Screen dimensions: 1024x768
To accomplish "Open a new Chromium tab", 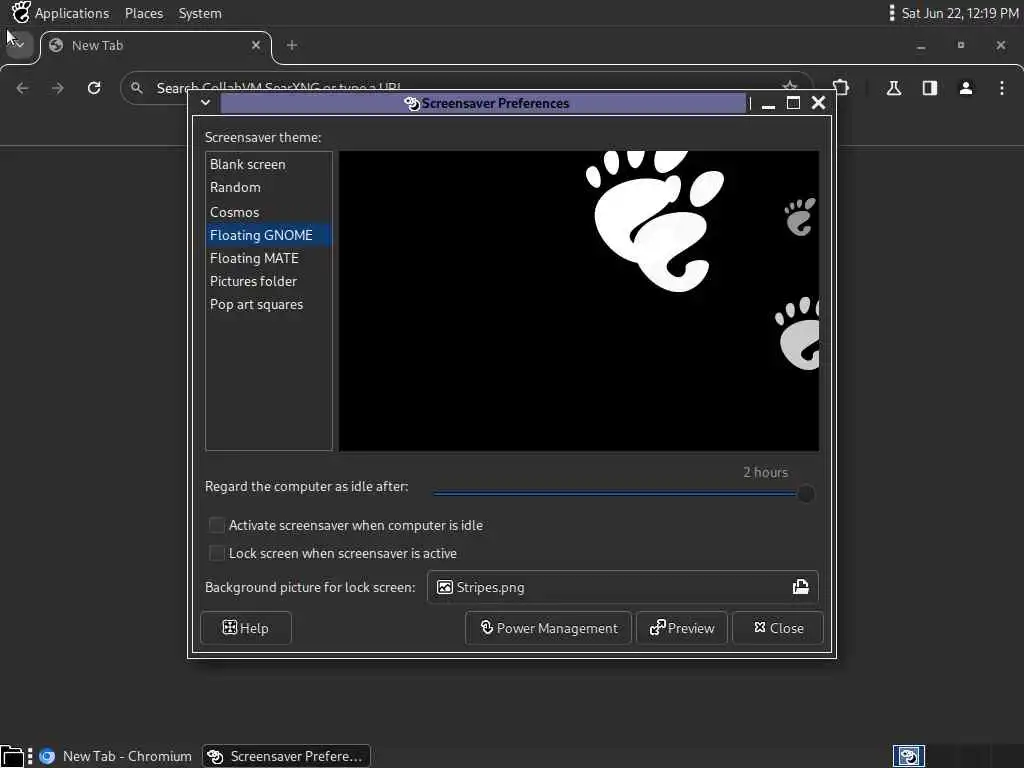I will pos(292,45).
